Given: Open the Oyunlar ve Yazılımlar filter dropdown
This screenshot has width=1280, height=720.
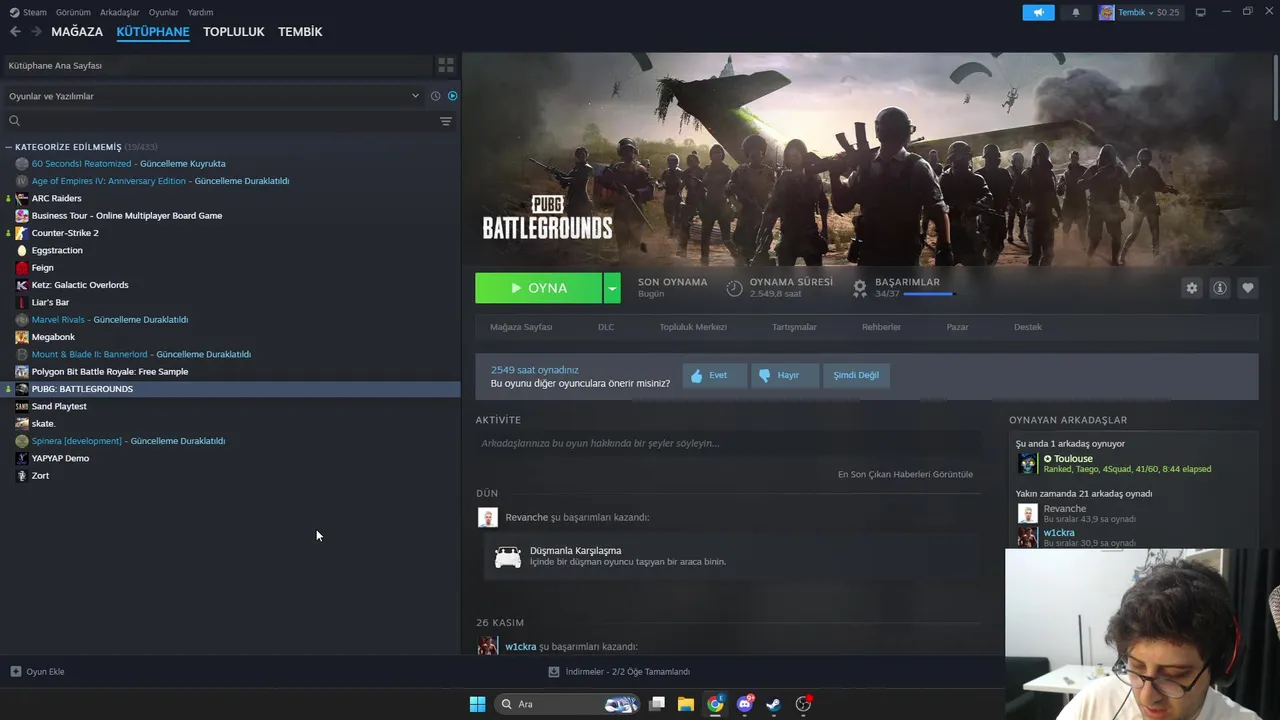Looking at the screenshot, I should [x=214, y=96].
